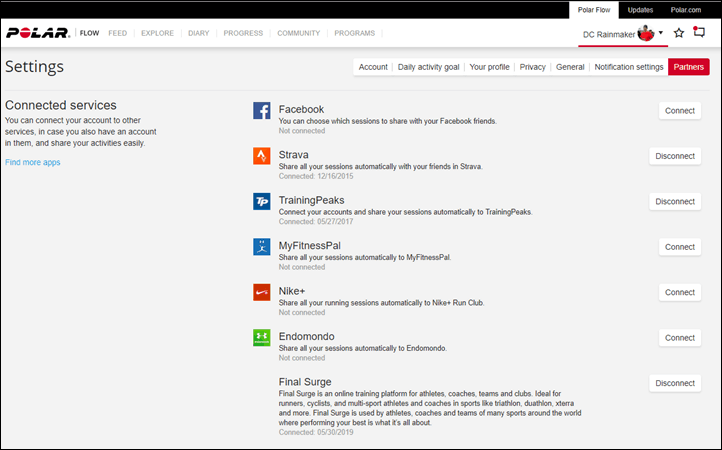
Task: Open the Progress navigation item
Action: click(243, 33)
